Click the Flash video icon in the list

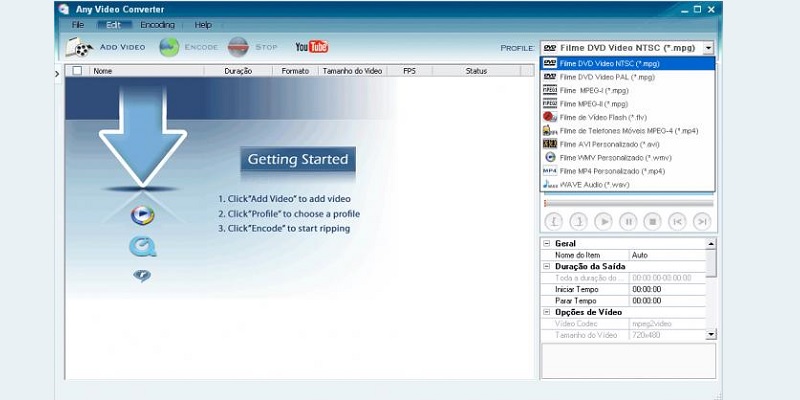pos(549,117)
